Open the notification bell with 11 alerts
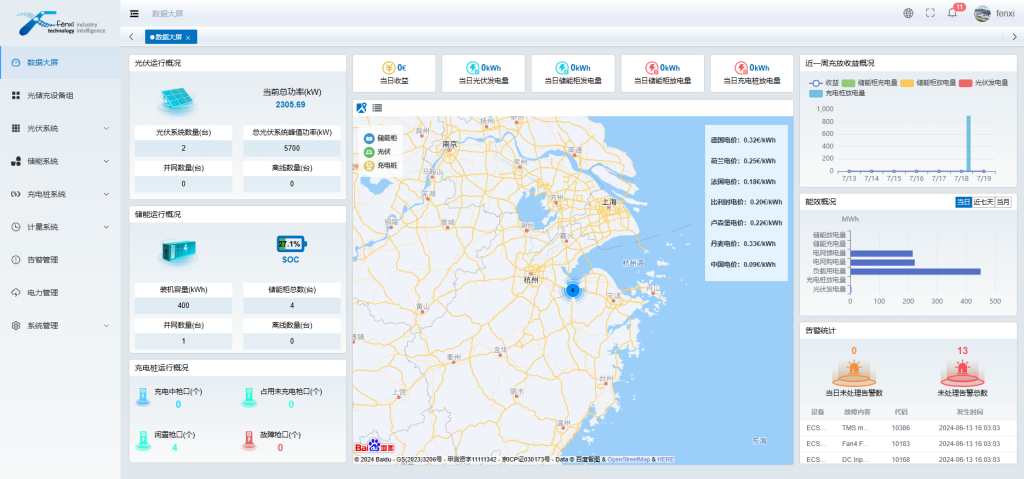The image size is (1024, 479). click(x=952, y=13)
